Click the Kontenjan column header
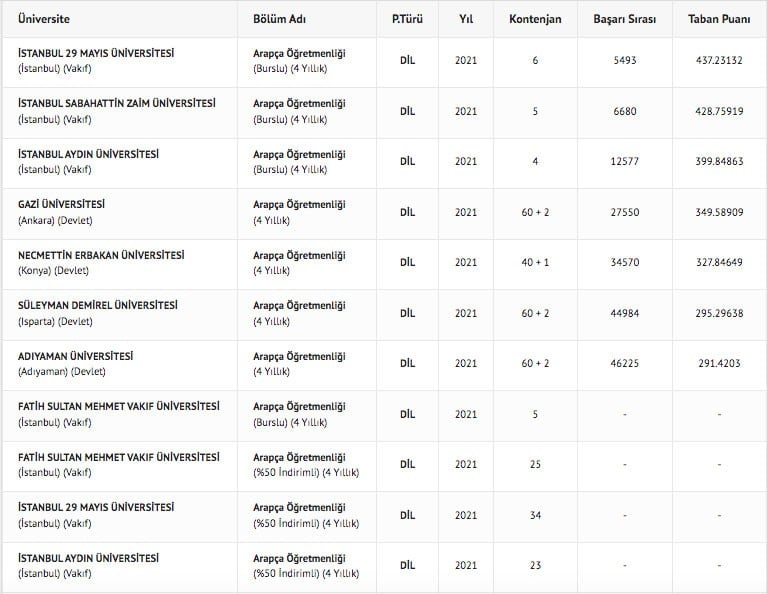Screen dimensions: 767x594 click(x=535, y=19)
